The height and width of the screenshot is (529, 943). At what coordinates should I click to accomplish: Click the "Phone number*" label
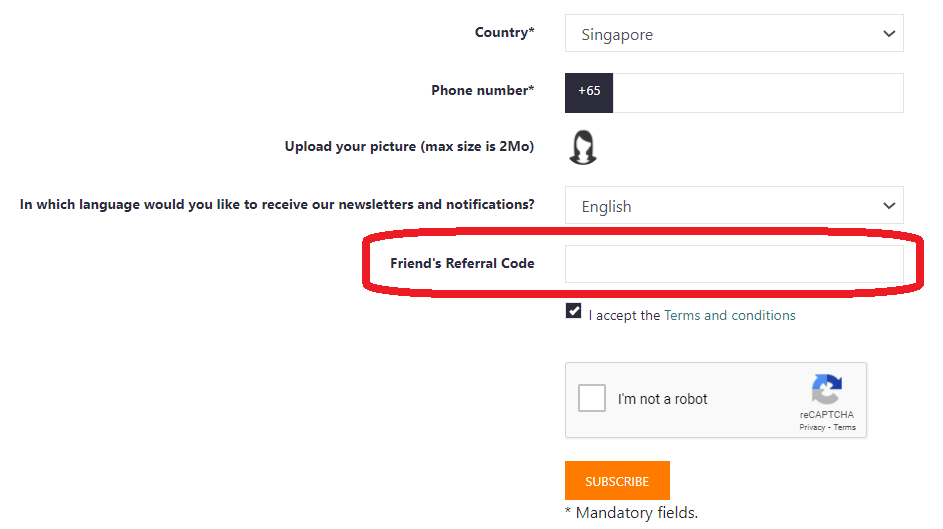[482, 91]
